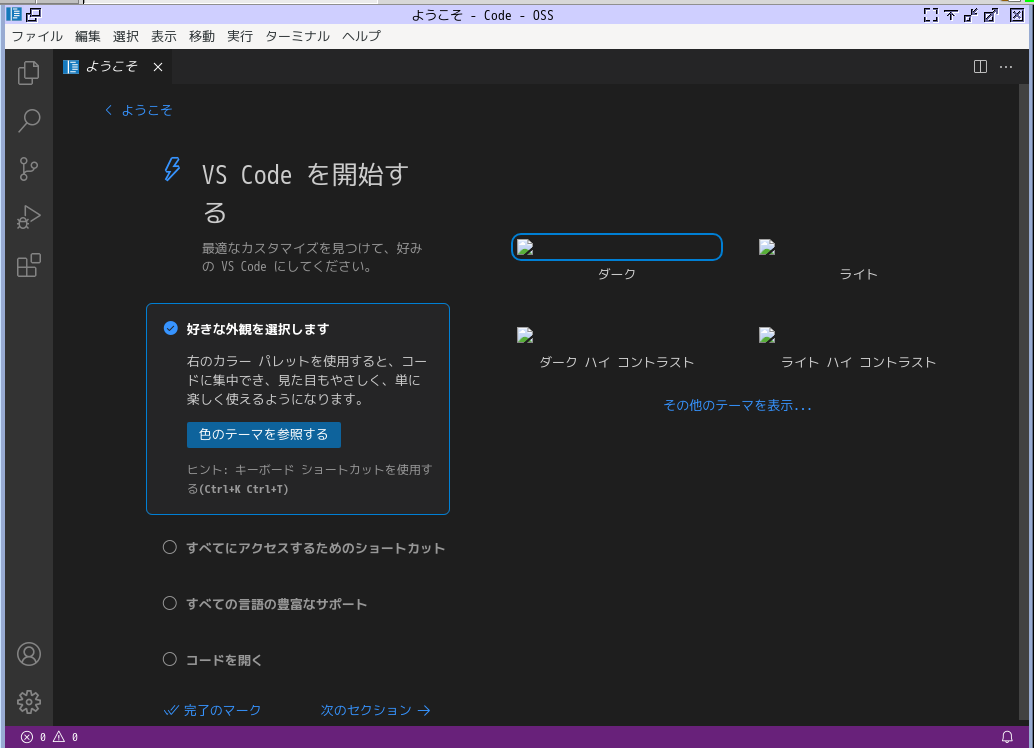
Task: Open the ヘルプ menu
Action: pyautogui.click(x=361, y=36)
